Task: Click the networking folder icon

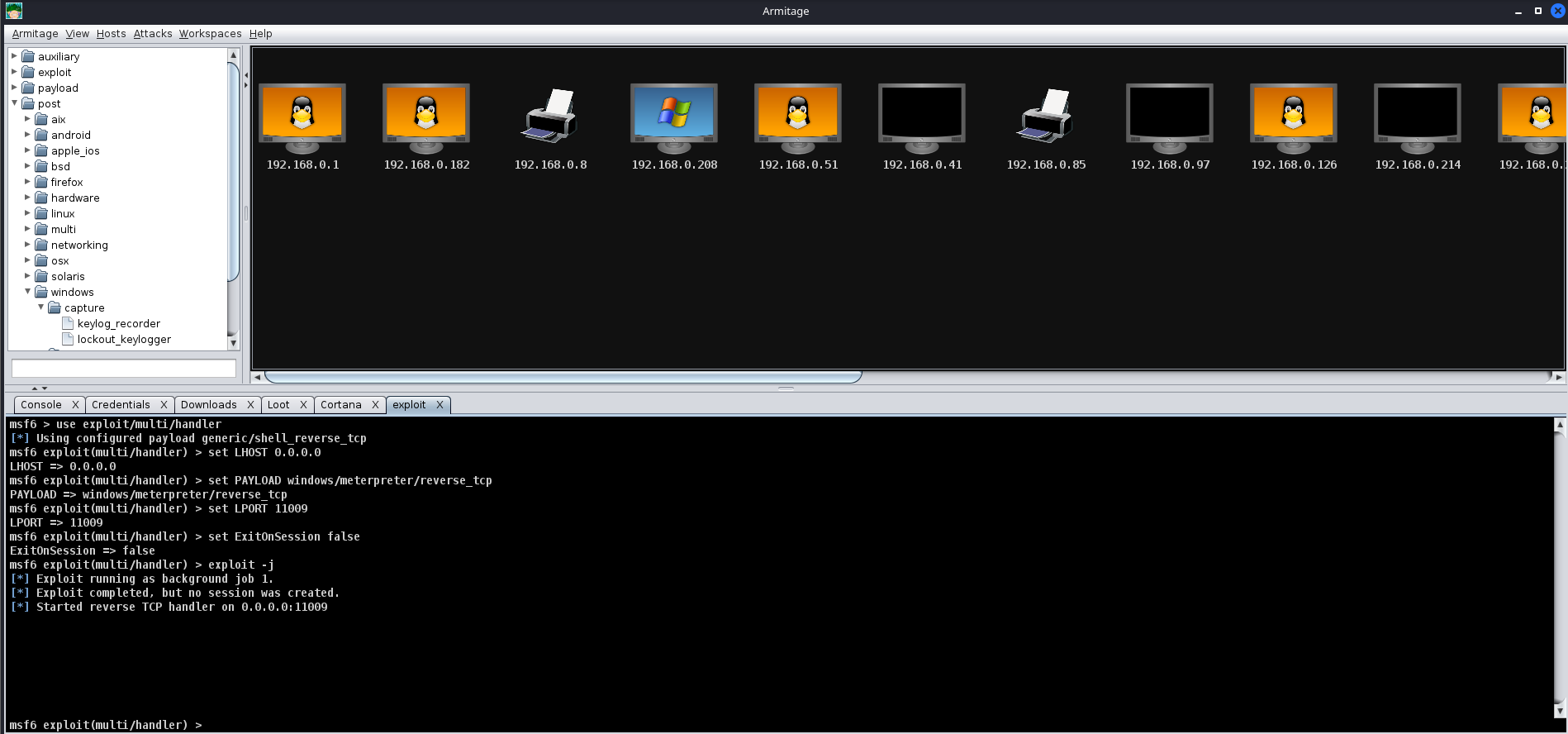Action: pyautogui.click(x=41, y=245)
